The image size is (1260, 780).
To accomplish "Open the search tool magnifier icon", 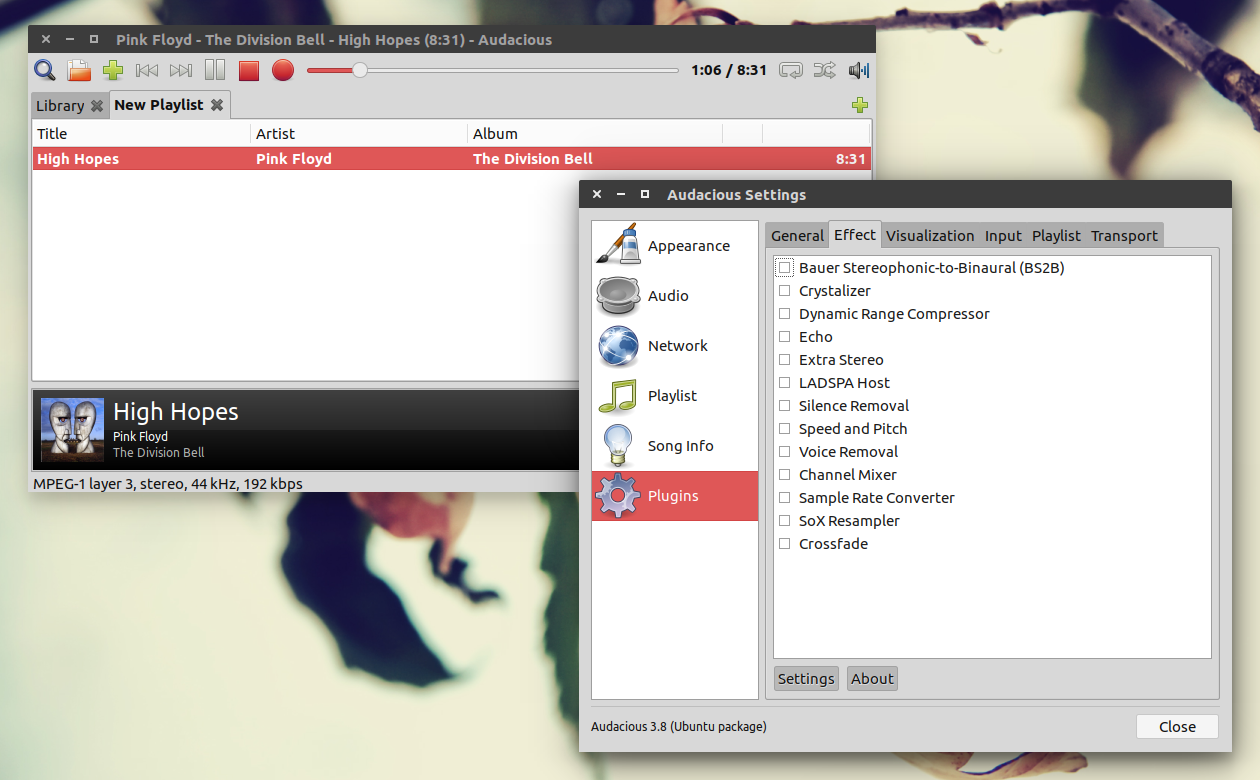I will [x=44, y=70].
